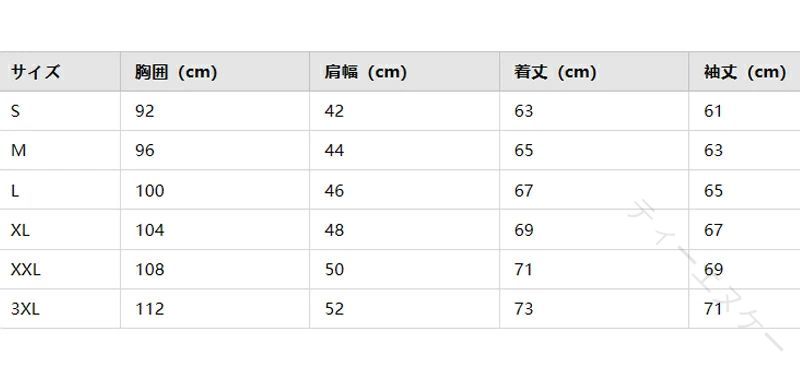Image resolution: width=800 pixels, height=372 pixels.
Task: Select sleeve value 61 in S row
Action: [713, 111]
